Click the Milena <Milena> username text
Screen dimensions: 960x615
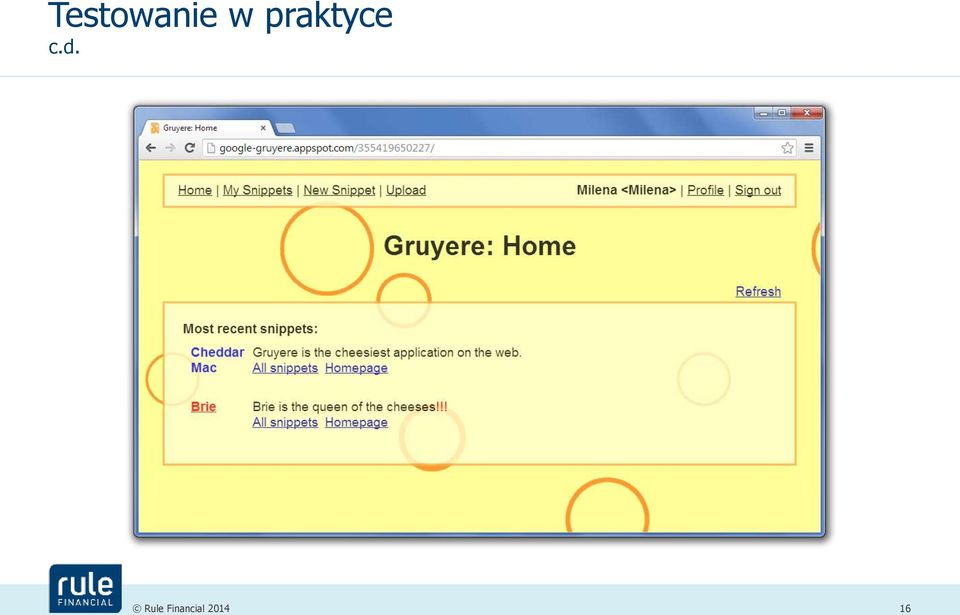[x=626, y=190]
